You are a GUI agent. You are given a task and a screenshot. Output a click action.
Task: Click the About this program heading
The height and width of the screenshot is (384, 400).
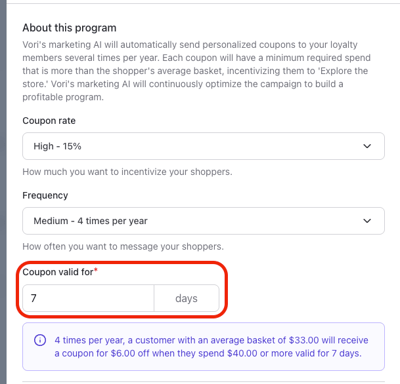69,28
